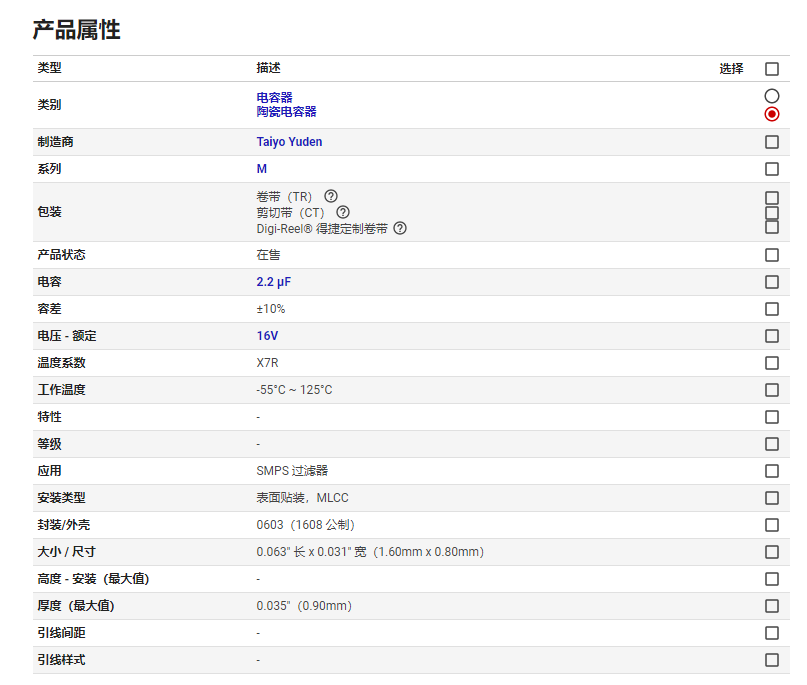Click the 封装/外壳 row label

(64, 525)
